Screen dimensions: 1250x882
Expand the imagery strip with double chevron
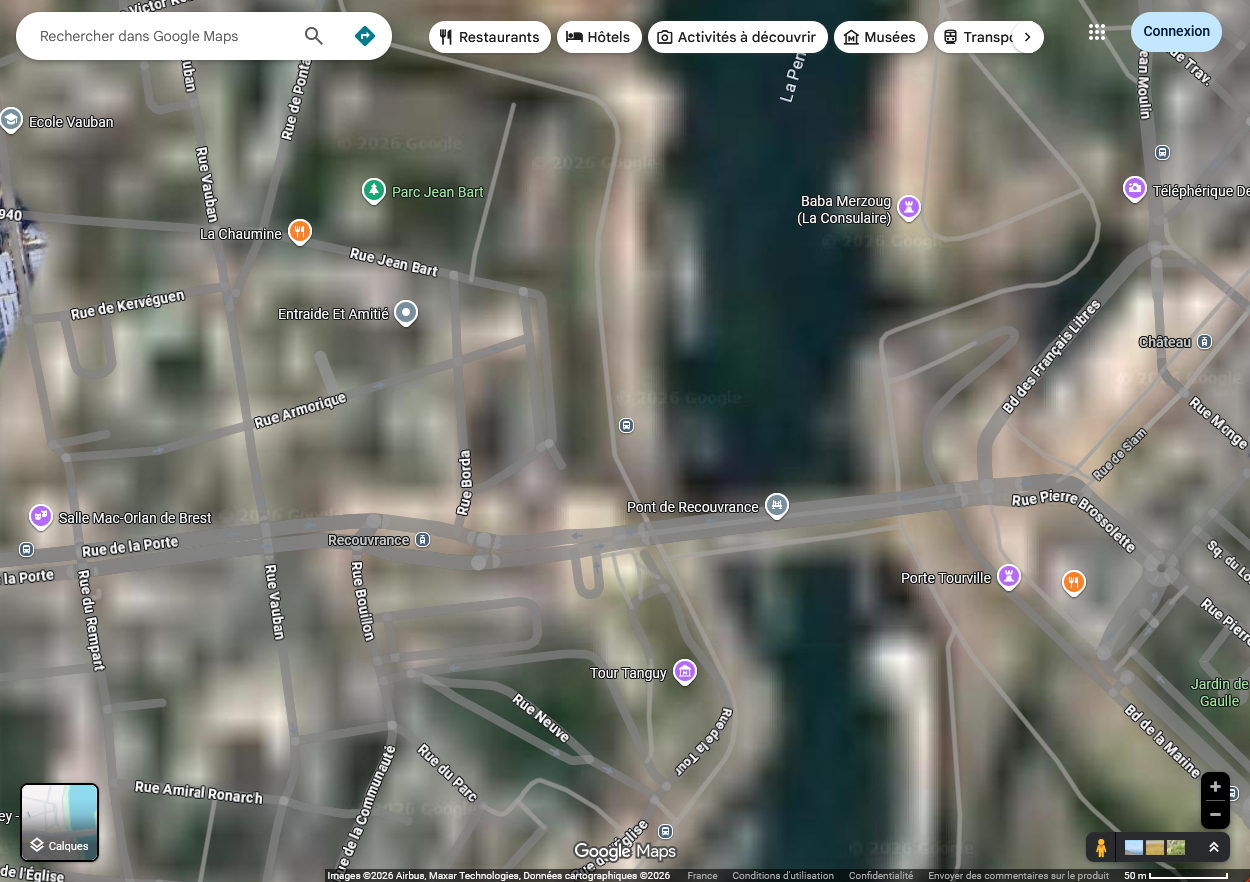point(1213,847)
